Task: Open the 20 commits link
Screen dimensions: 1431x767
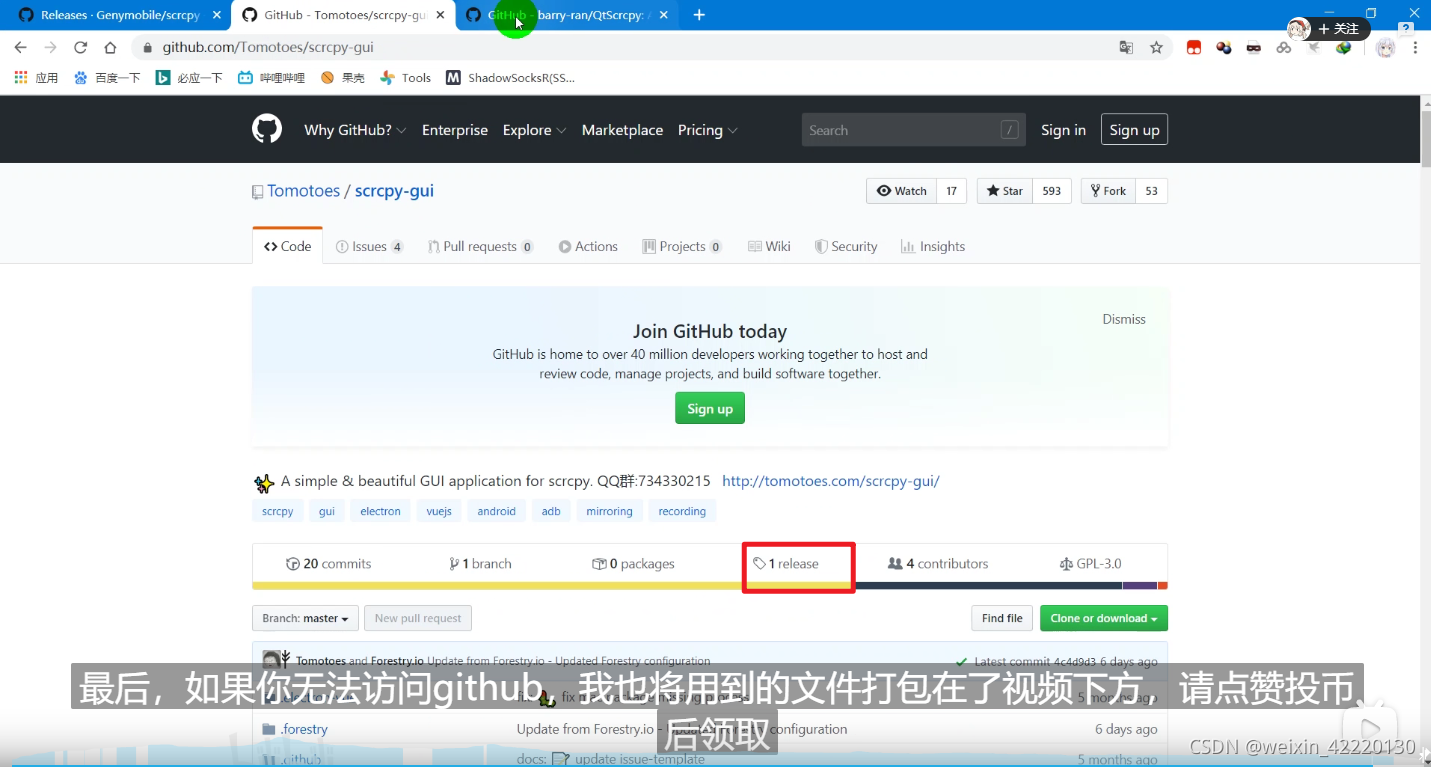Action: pyautogui.click(x=328, y=564)
